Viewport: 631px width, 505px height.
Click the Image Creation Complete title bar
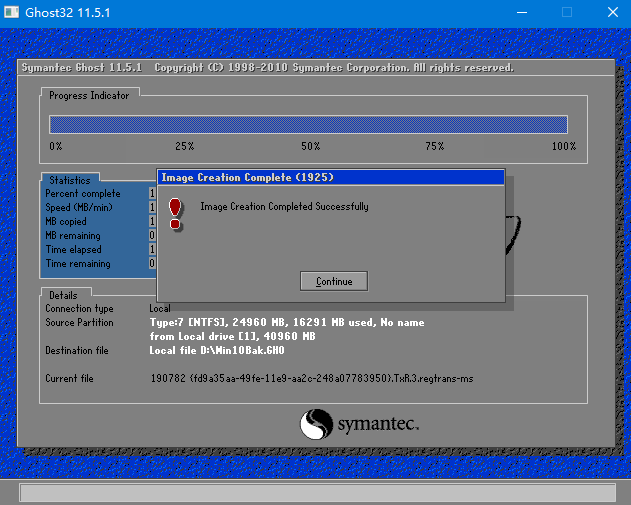tap(330, 177)
